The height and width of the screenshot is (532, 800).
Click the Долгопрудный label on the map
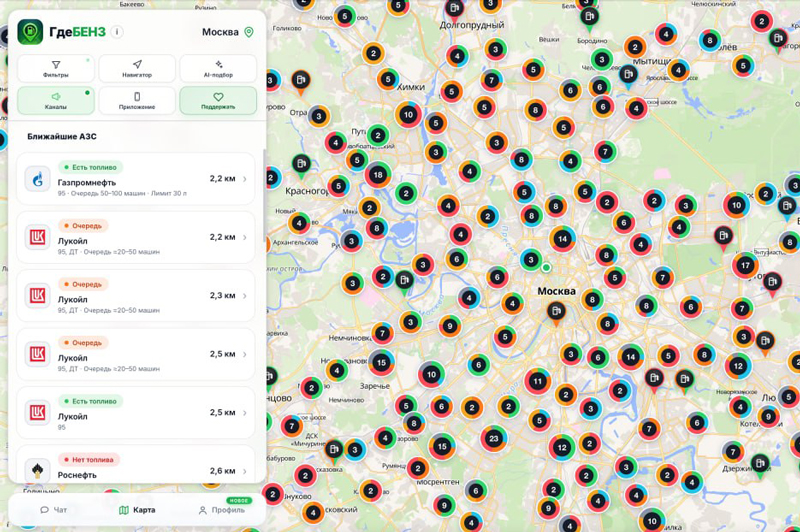472,25
